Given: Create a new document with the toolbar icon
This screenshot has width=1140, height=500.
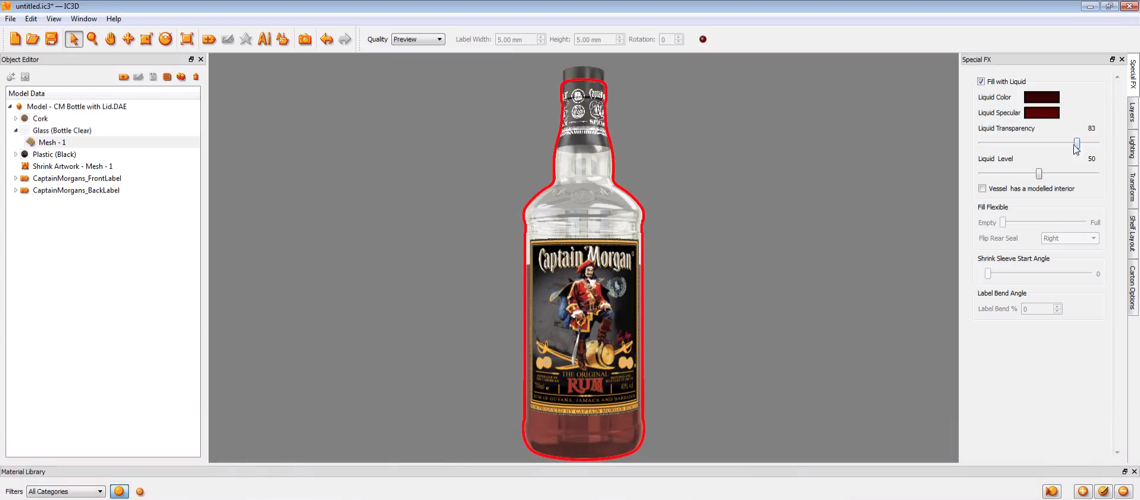Looking at the screenshot, I should click(15, 39).
